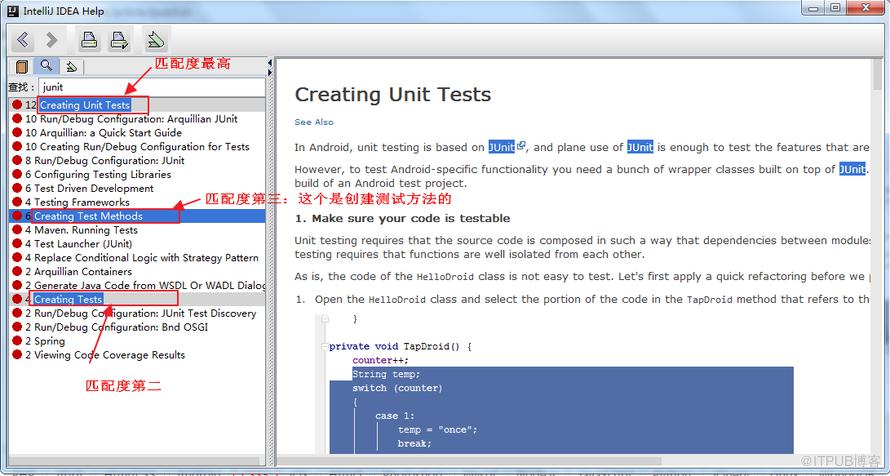Click the junit search input field
The image size is (890, 476).
point(152,87)
